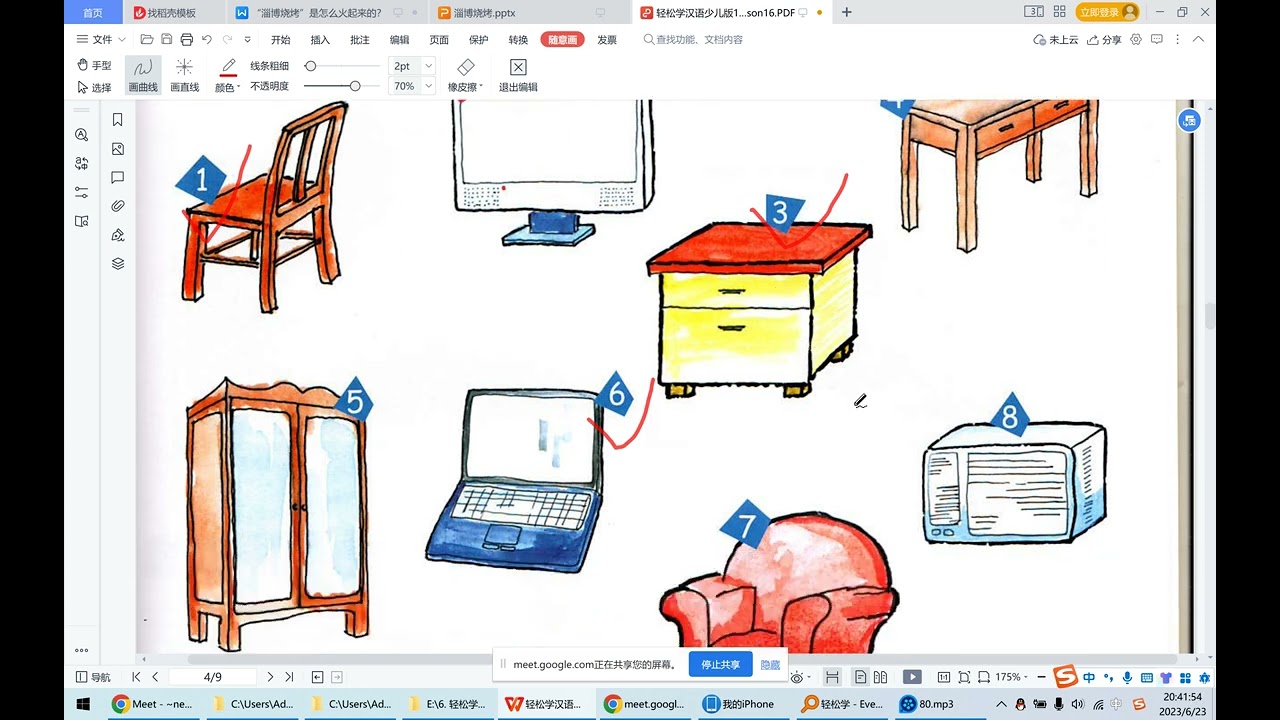This screenshot has height=720, width=1280.
Task: Choose the 选择 selection arrow tool
Action: point(94,87)
